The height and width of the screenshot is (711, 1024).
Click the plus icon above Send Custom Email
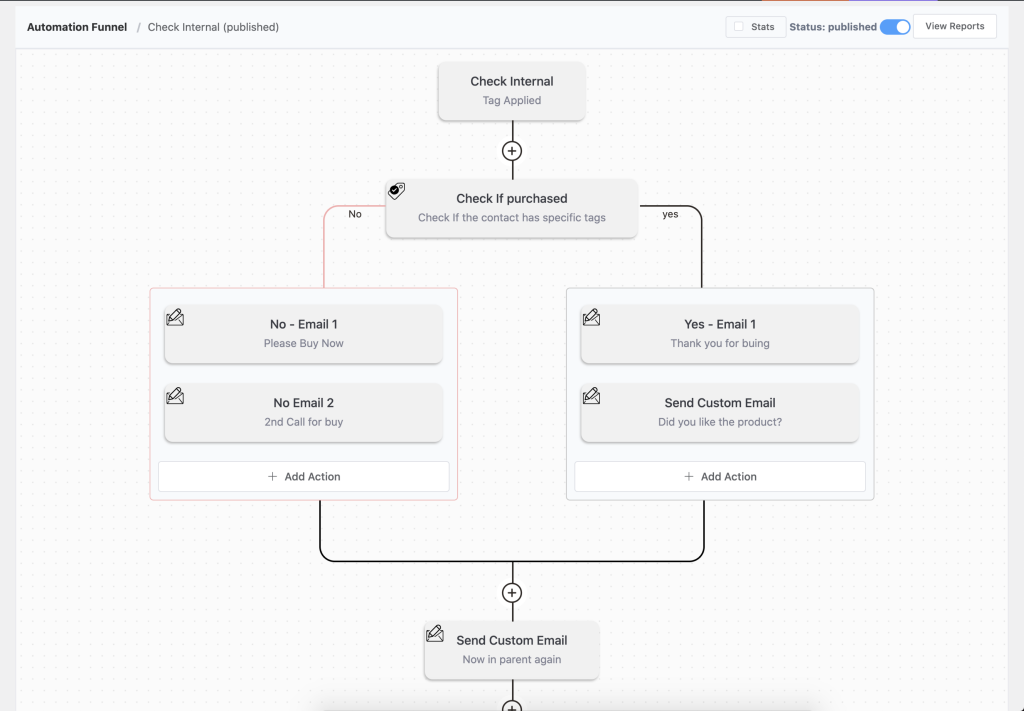[511, 591]
